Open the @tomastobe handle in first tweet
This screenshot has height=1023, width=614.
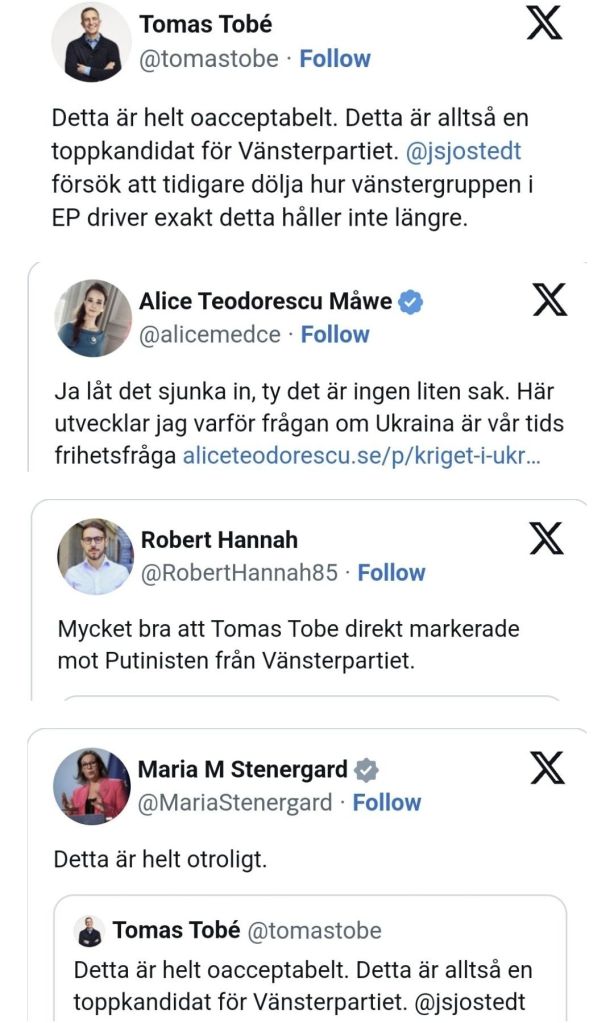[209, 58]
